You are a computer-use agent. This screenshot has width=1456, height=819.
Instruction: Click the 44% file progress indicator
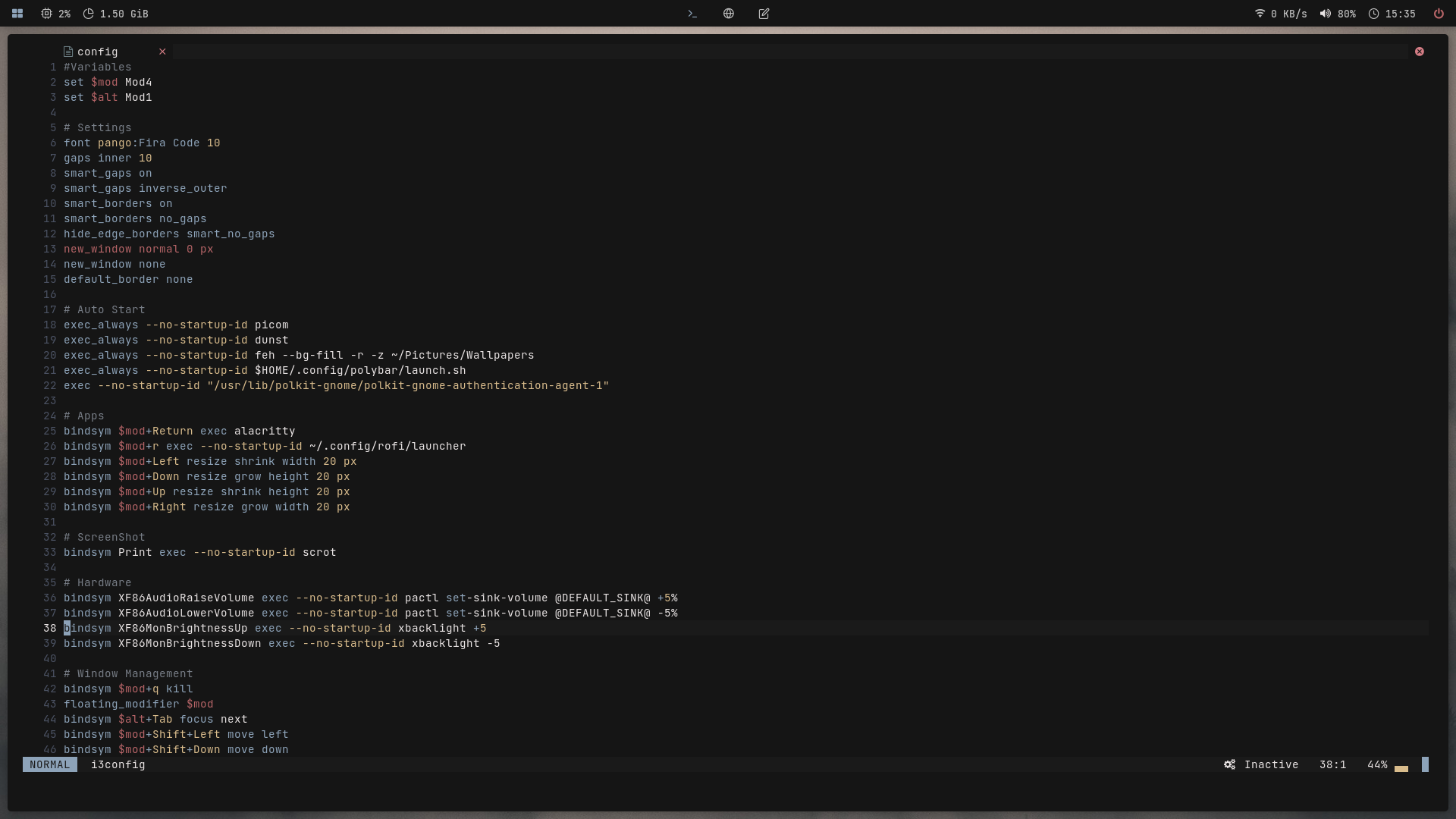tap(1377, 764)
